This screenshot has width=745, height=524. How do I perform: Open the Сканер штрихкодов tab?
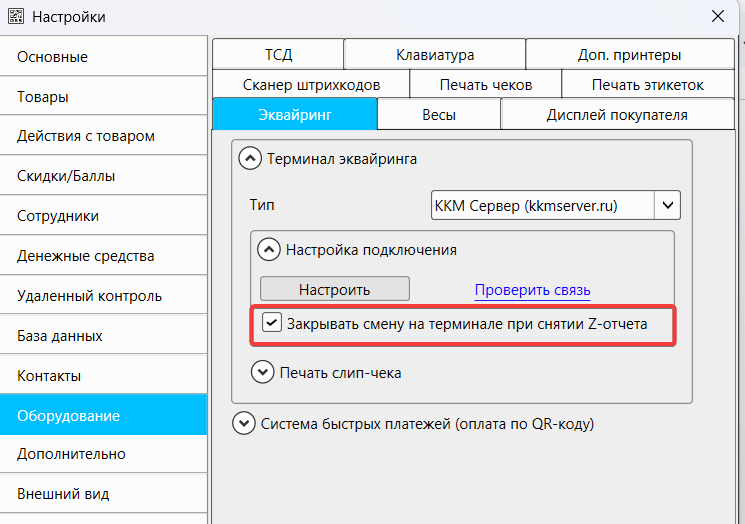[311, 85]
